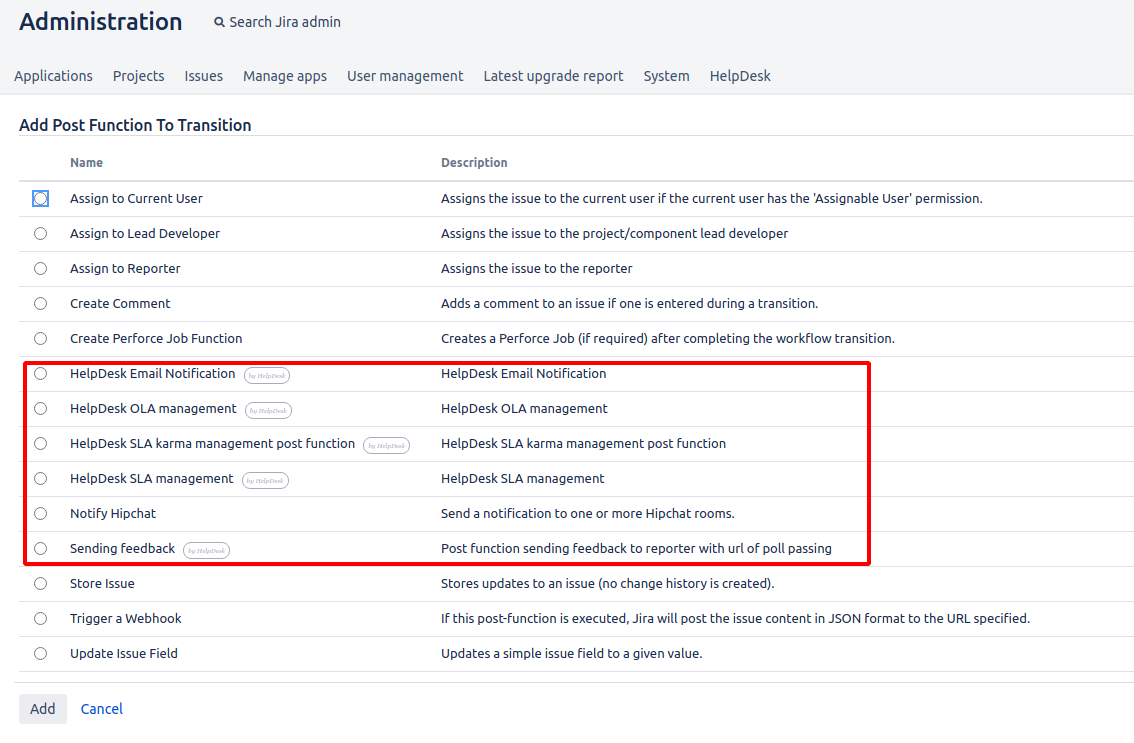1134x743 pixels.
Task: Open the Projects admin tab
Action: pos(138,76)
